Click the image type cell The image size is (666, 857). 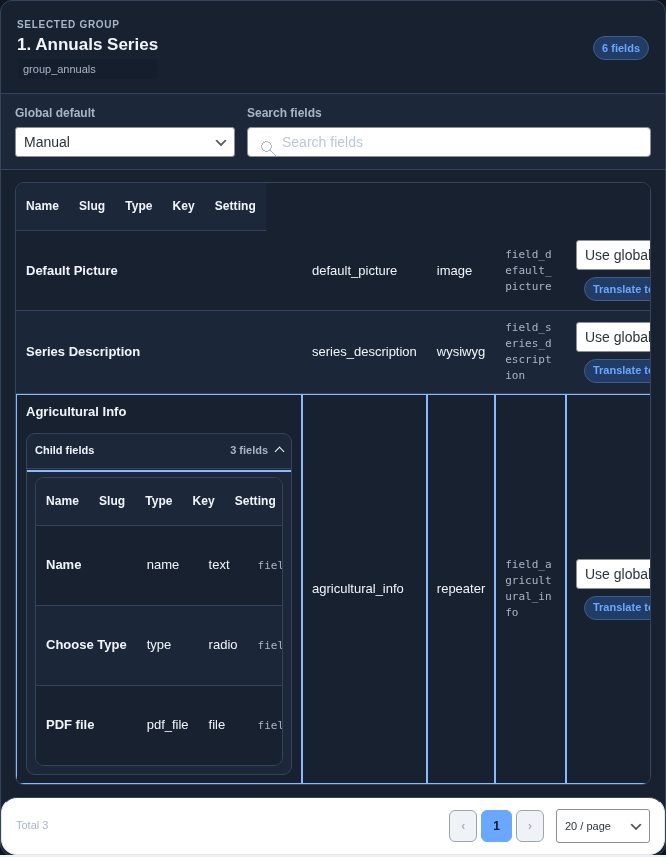coord(454,271)
